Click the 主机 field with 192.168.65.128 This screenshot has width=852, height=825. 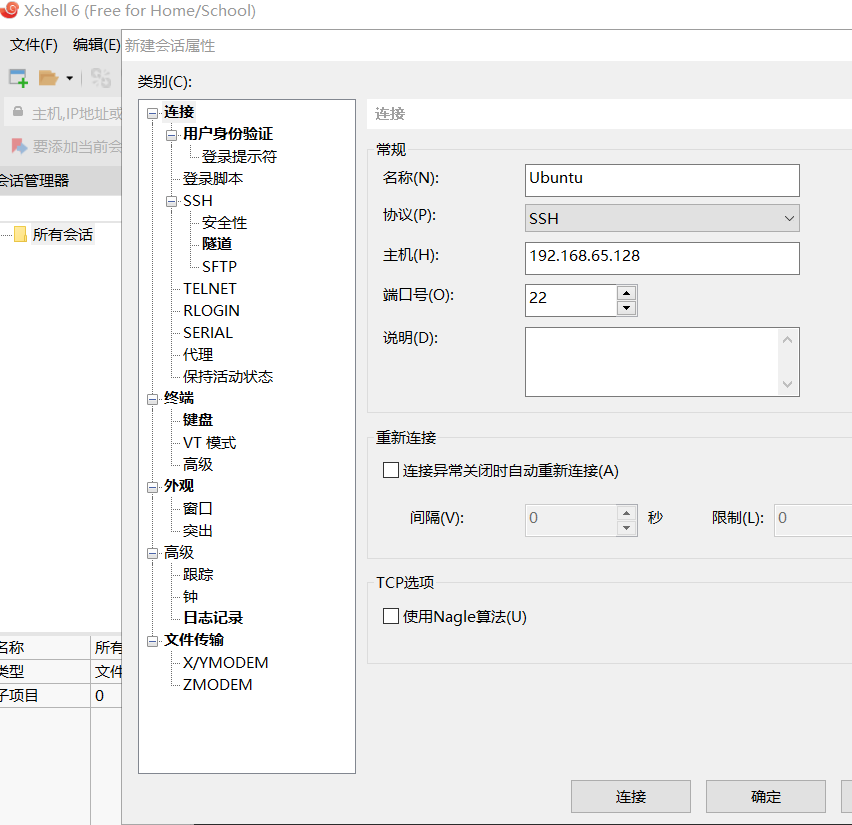coord(662,258)
